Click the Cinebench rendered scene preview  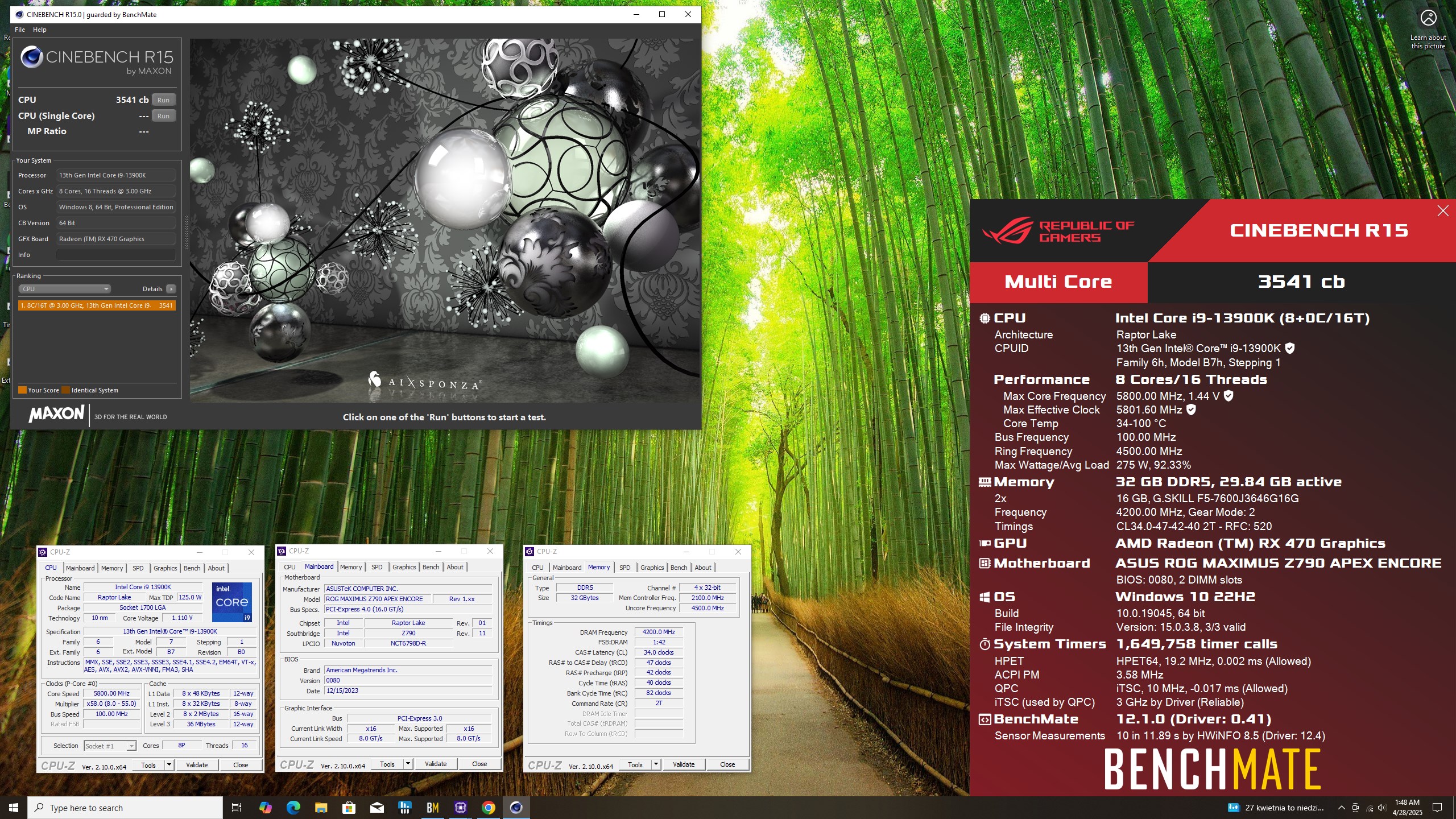click(444, 221)
